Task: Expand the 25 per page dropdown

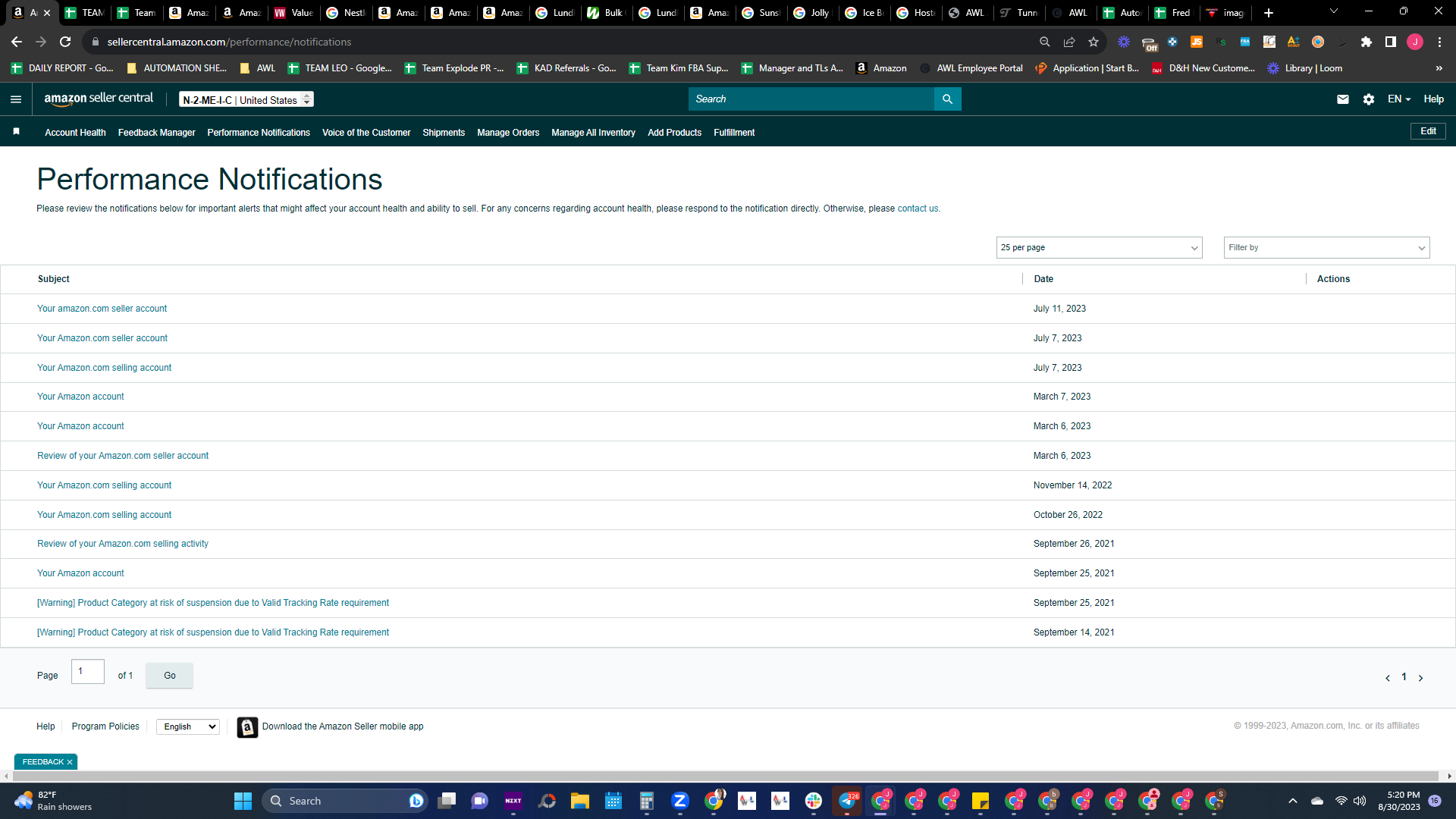Action: pos(1099,248)
